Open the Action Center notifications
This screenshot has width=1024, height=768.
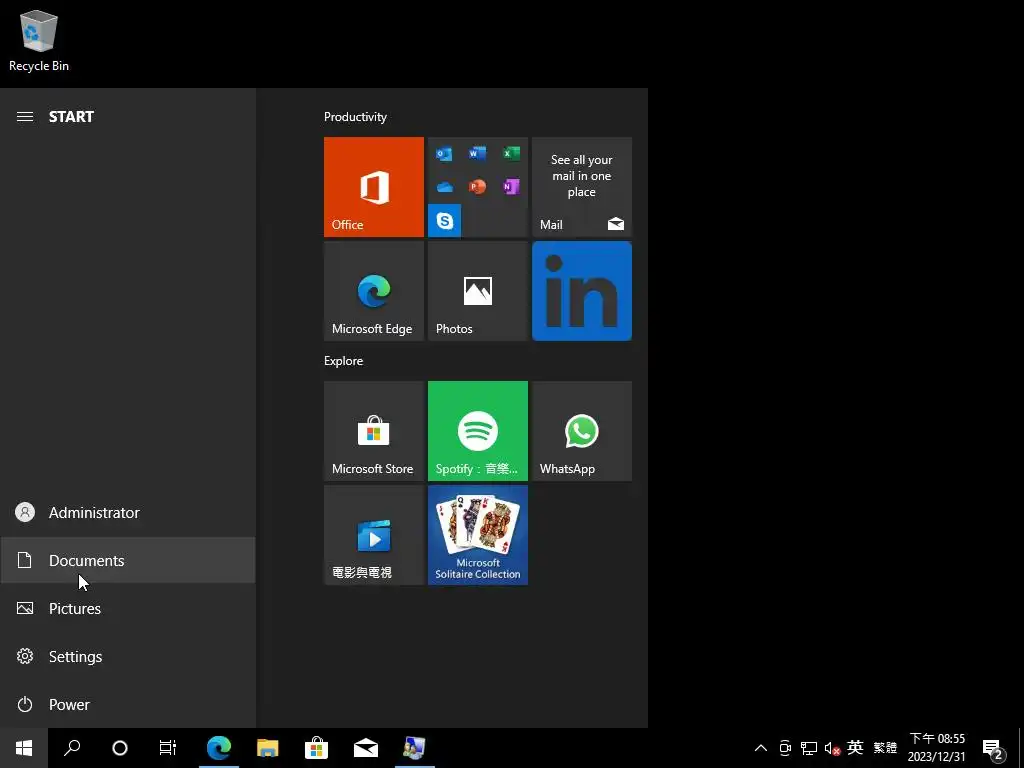coord(993,749)
